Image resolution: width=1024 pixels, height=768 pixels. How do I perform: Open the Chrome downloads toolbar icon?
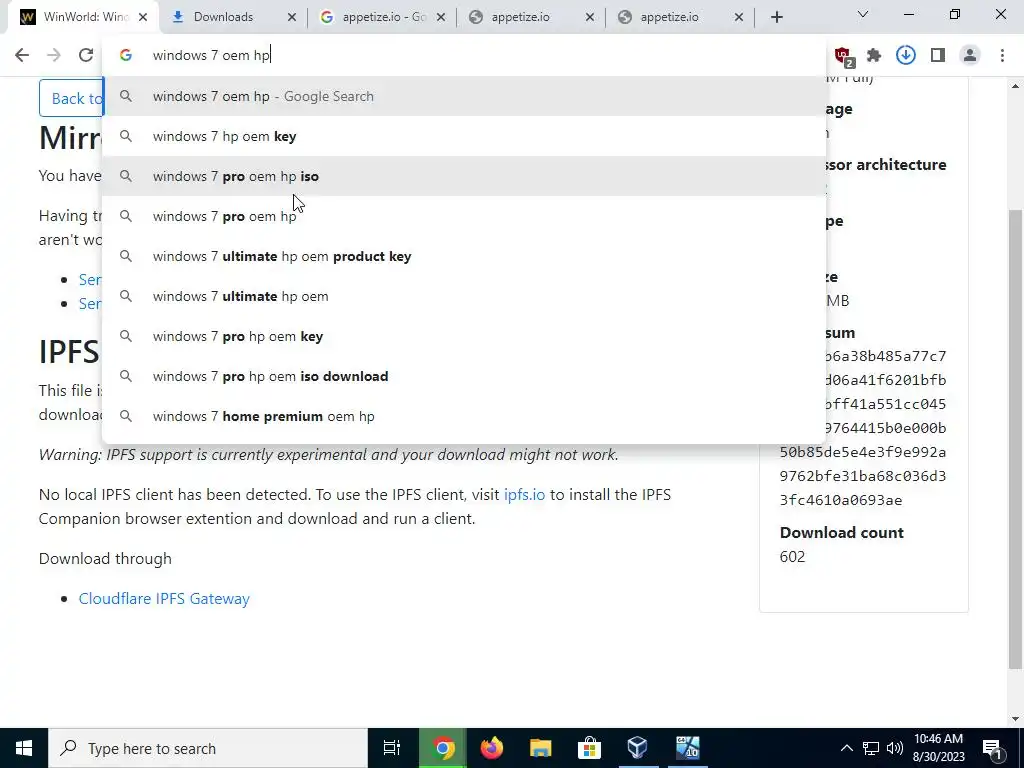(906, 56)
